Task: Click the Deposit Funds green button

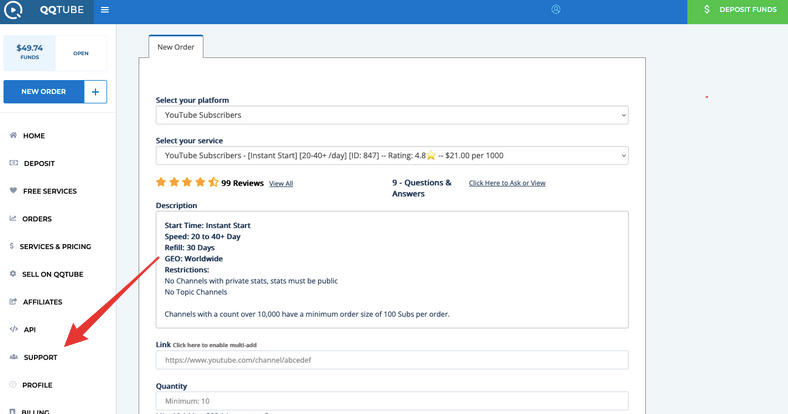Action: click(737, 12)
